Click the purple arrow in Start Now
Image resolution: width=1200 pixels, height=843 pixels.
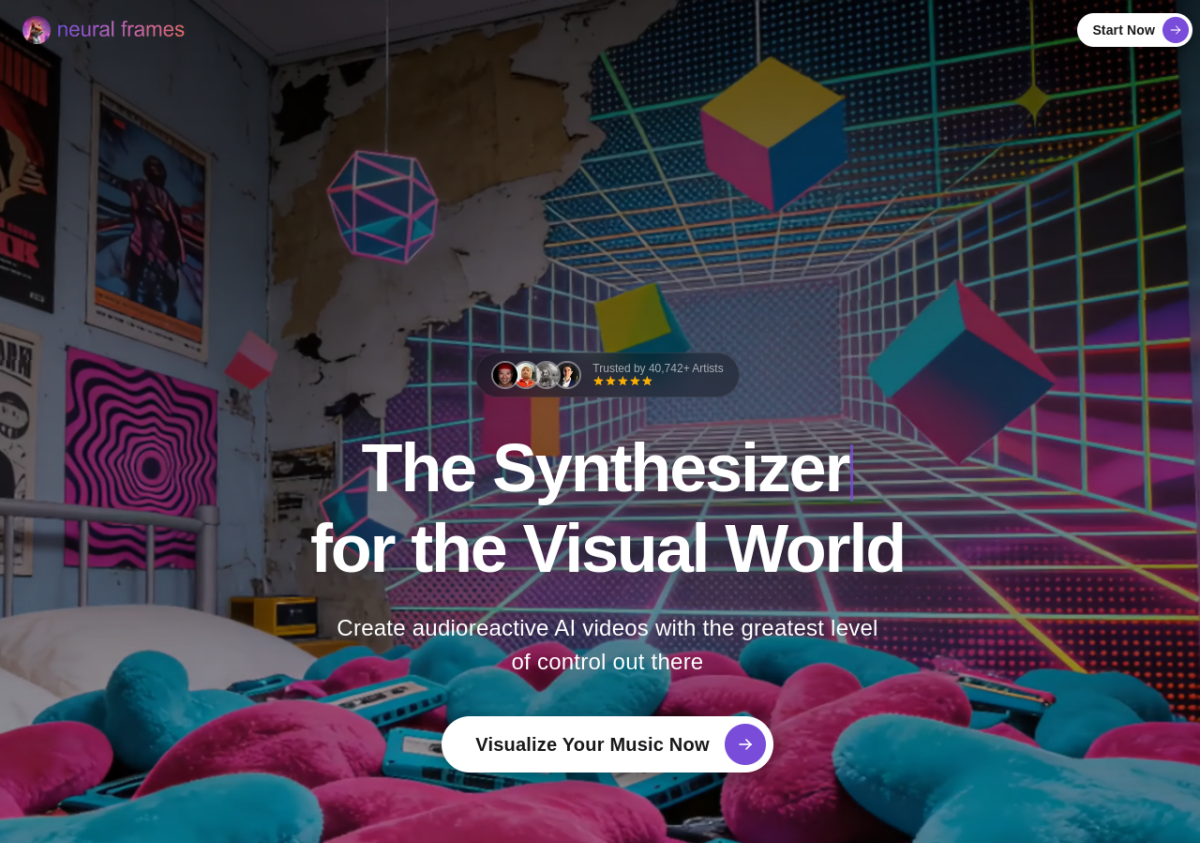[x=1175, y=30]
